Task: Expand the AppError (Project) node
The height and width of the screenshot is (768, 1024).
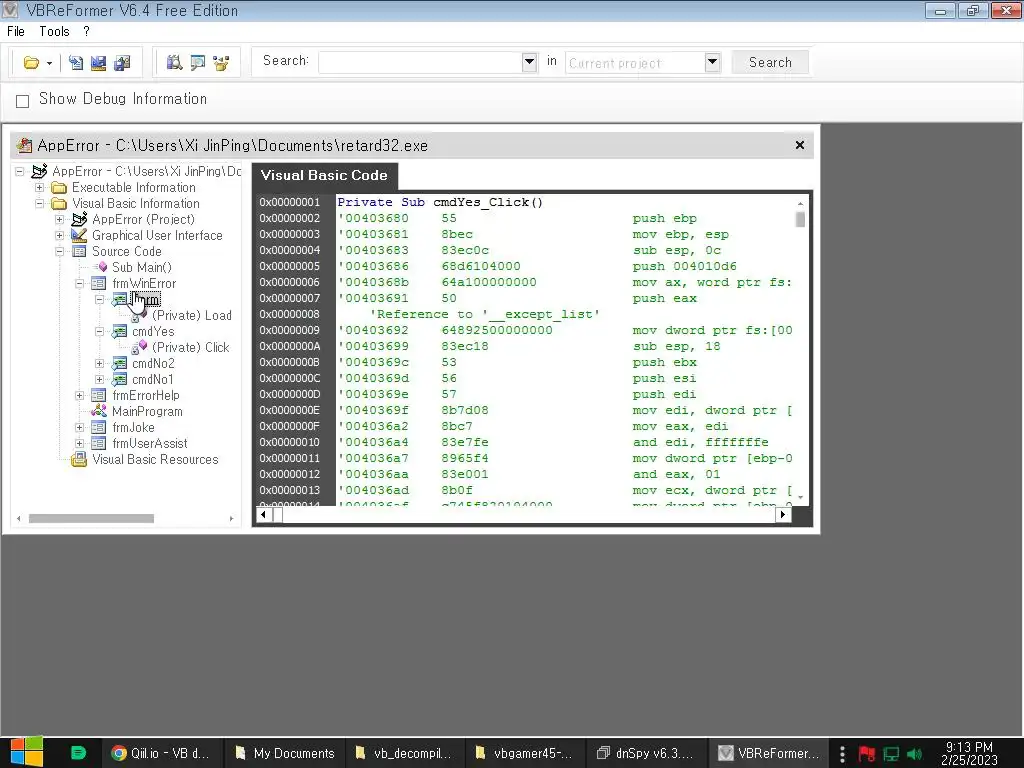Action: 59,219
